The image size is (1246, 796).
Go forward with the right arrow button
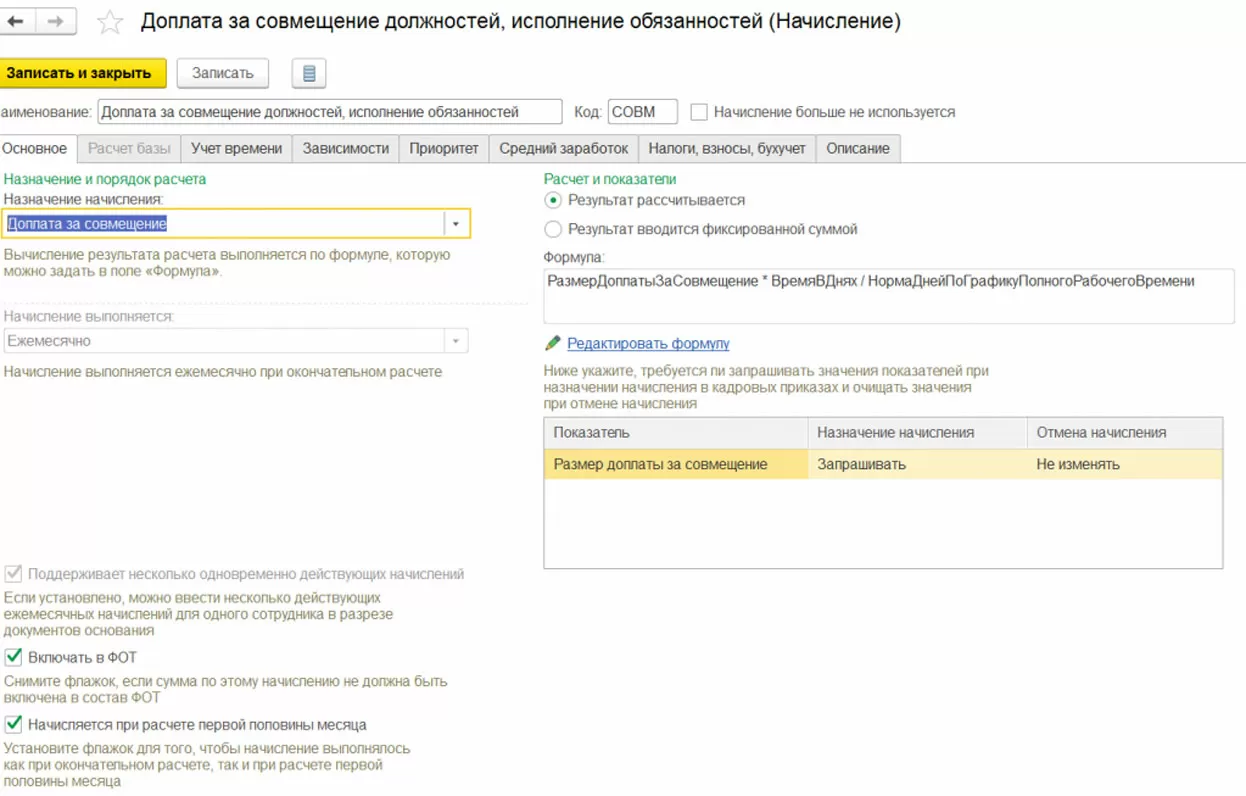[57, 21]
